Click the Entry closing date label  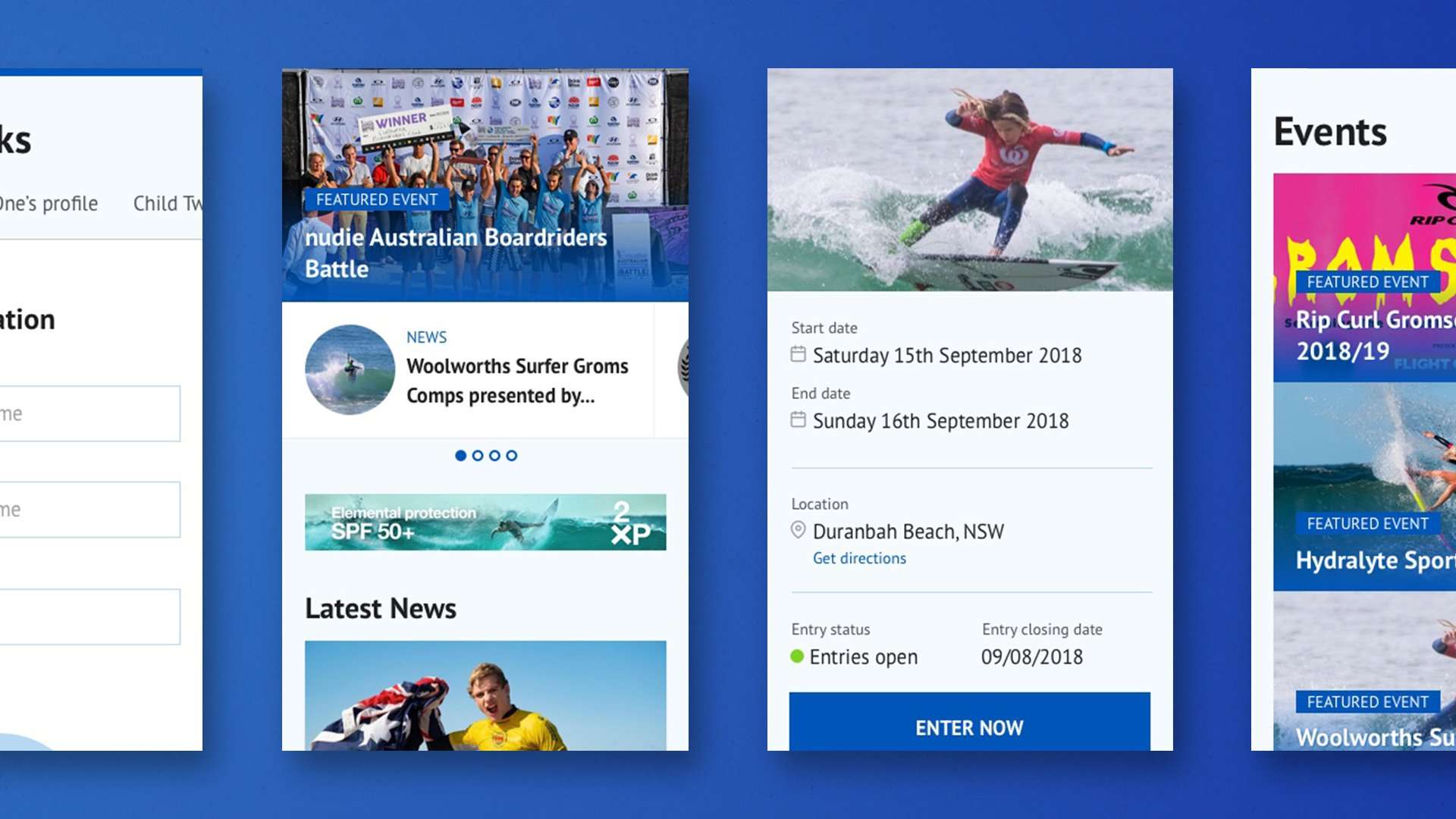(1042, 629)
